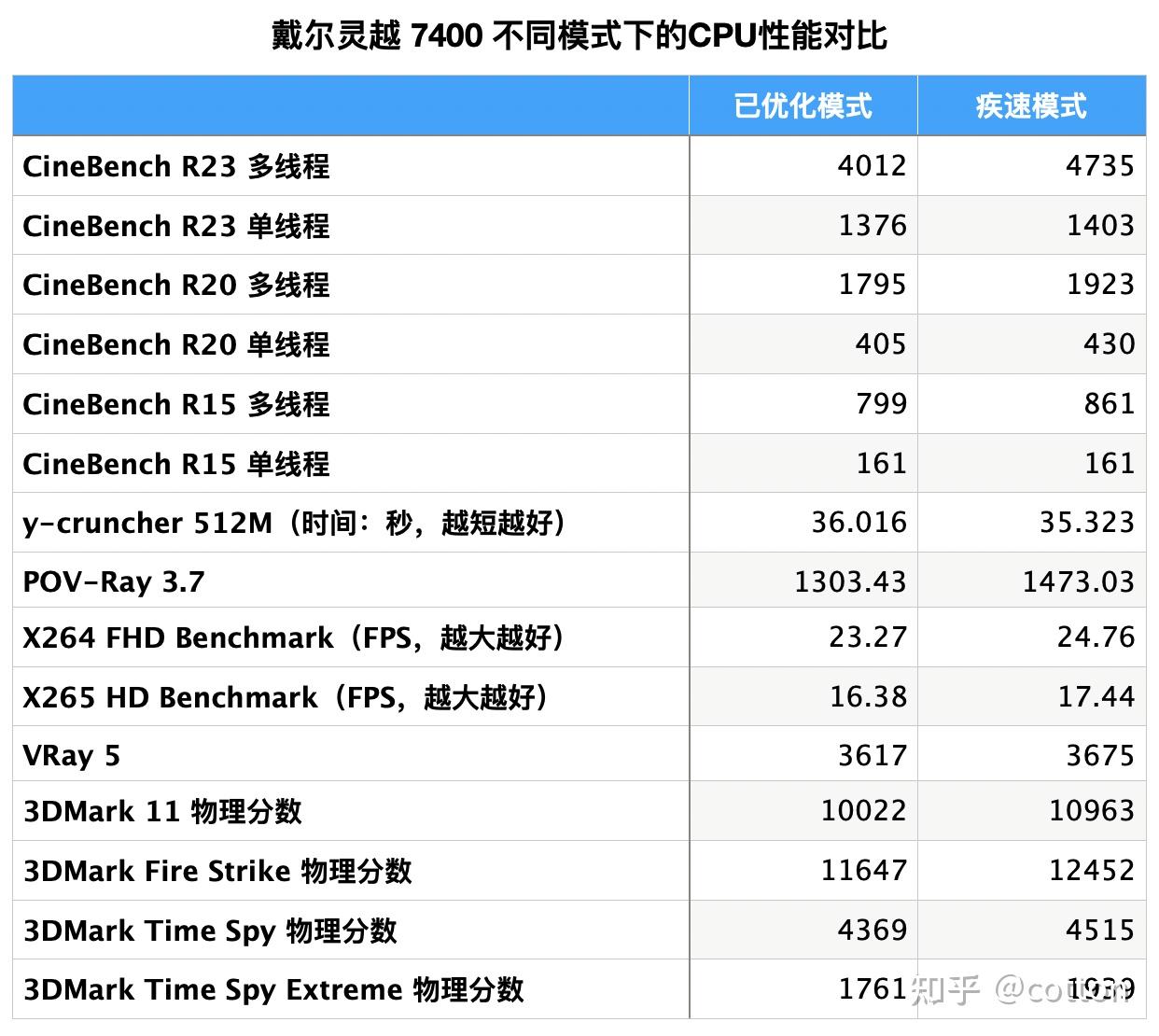This screenshot has height=1036, width=1159.
Task: Click the VRay 5 row label
Action: coord(71,754)
